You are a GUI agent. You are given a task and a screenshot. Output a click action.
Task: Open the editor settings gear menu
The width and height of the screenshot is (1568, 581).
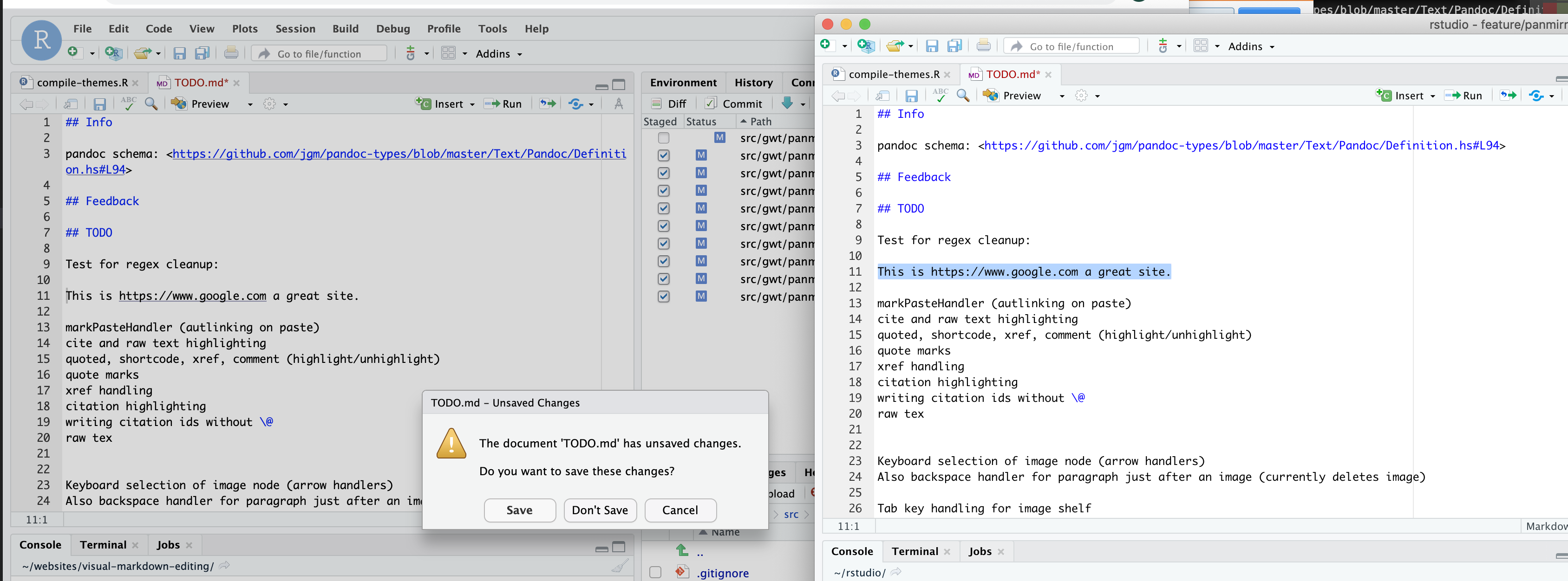(270, 103)
